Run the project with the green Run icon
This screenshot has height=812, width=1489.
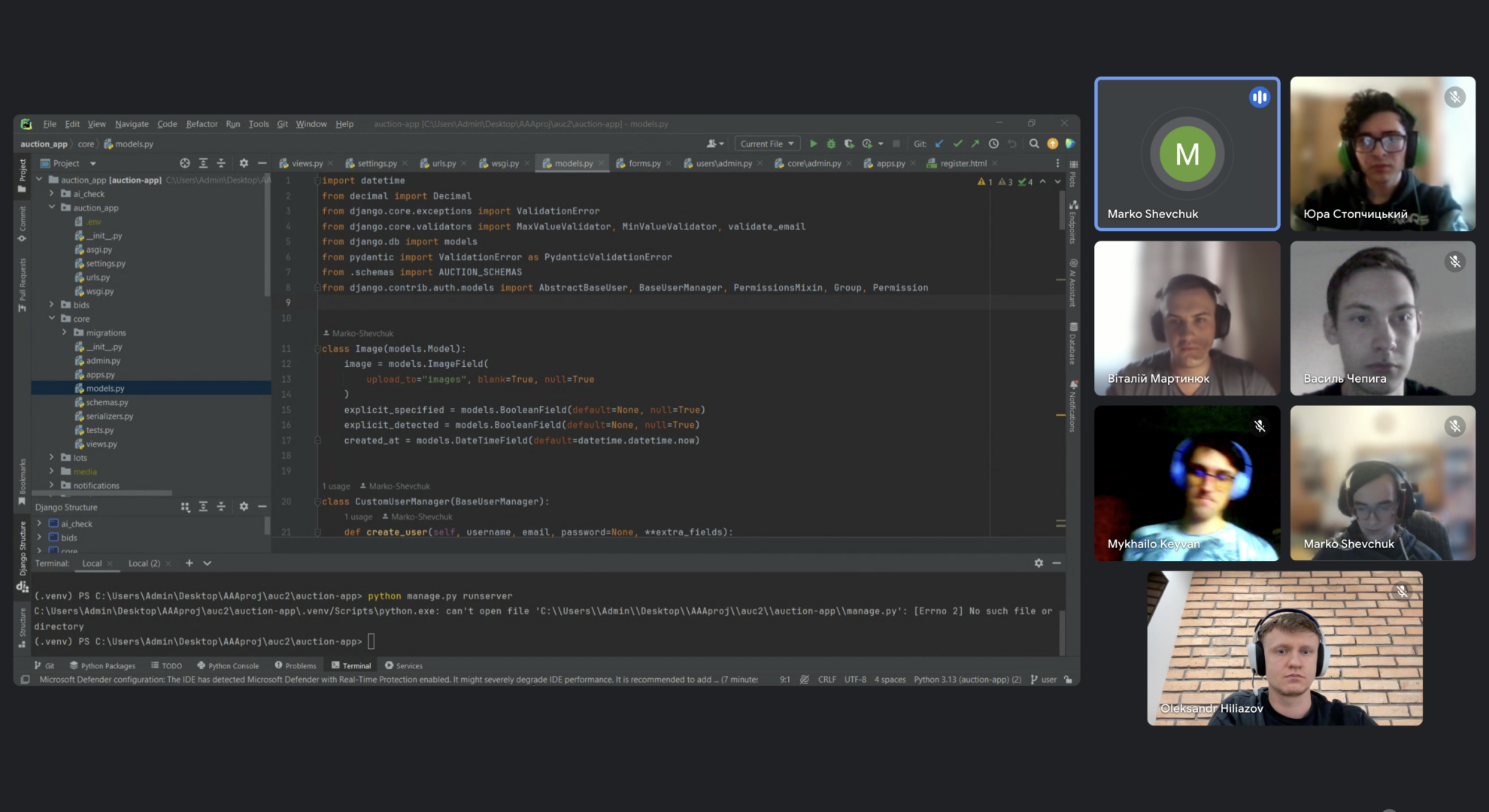coord(813,143)
